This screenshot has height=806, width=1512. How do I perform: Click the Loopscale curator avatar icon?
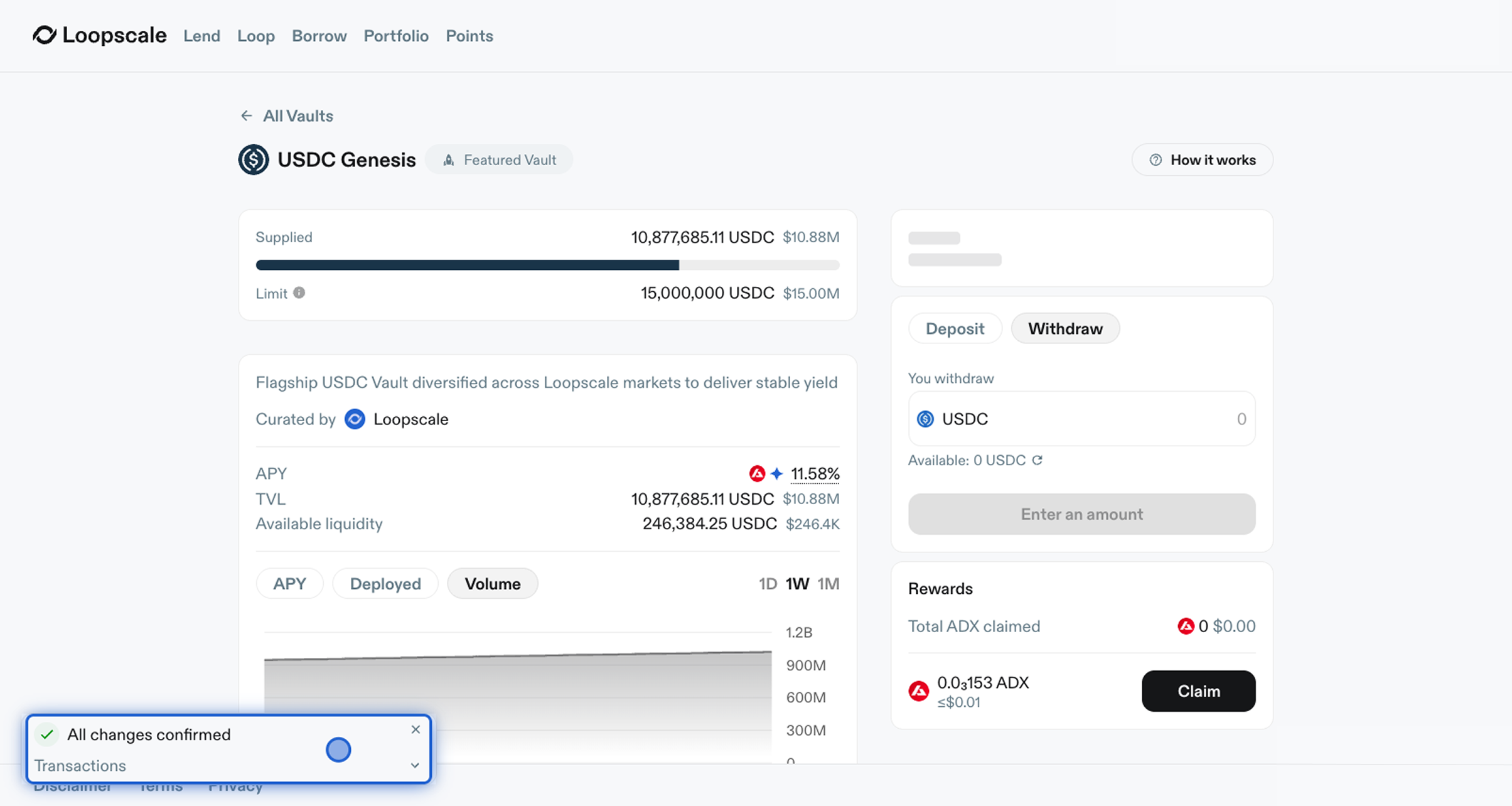pos(355,419)
